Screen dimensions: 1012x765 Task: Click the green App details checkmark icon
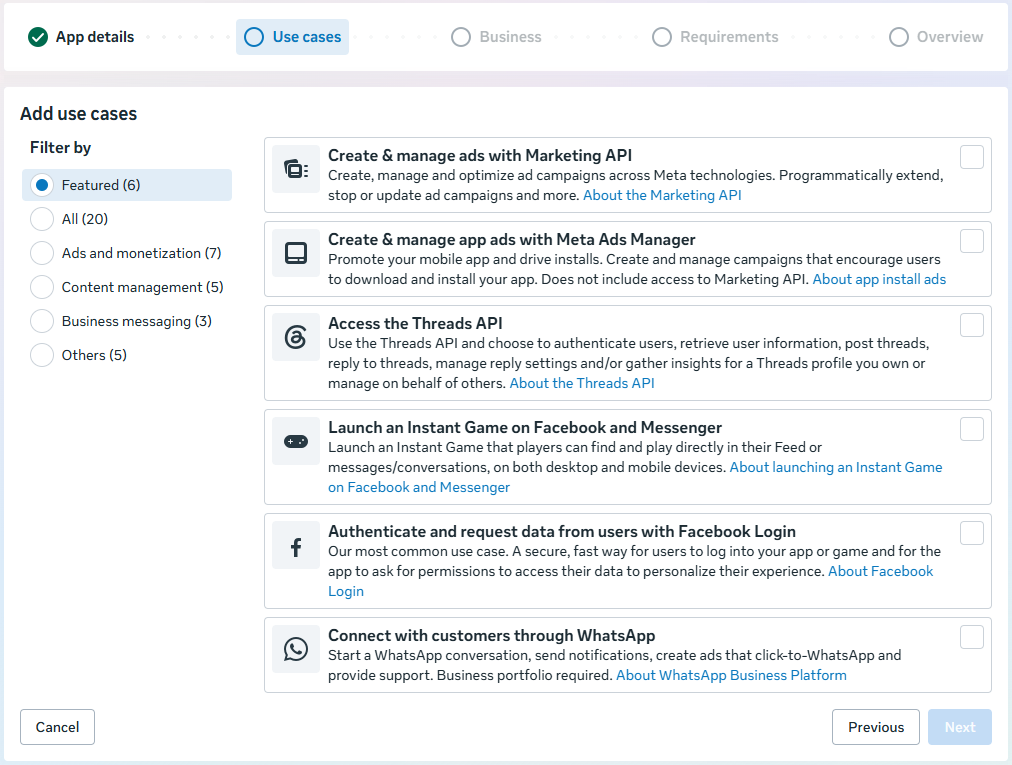pyautogui.click(x=38, y=37)
